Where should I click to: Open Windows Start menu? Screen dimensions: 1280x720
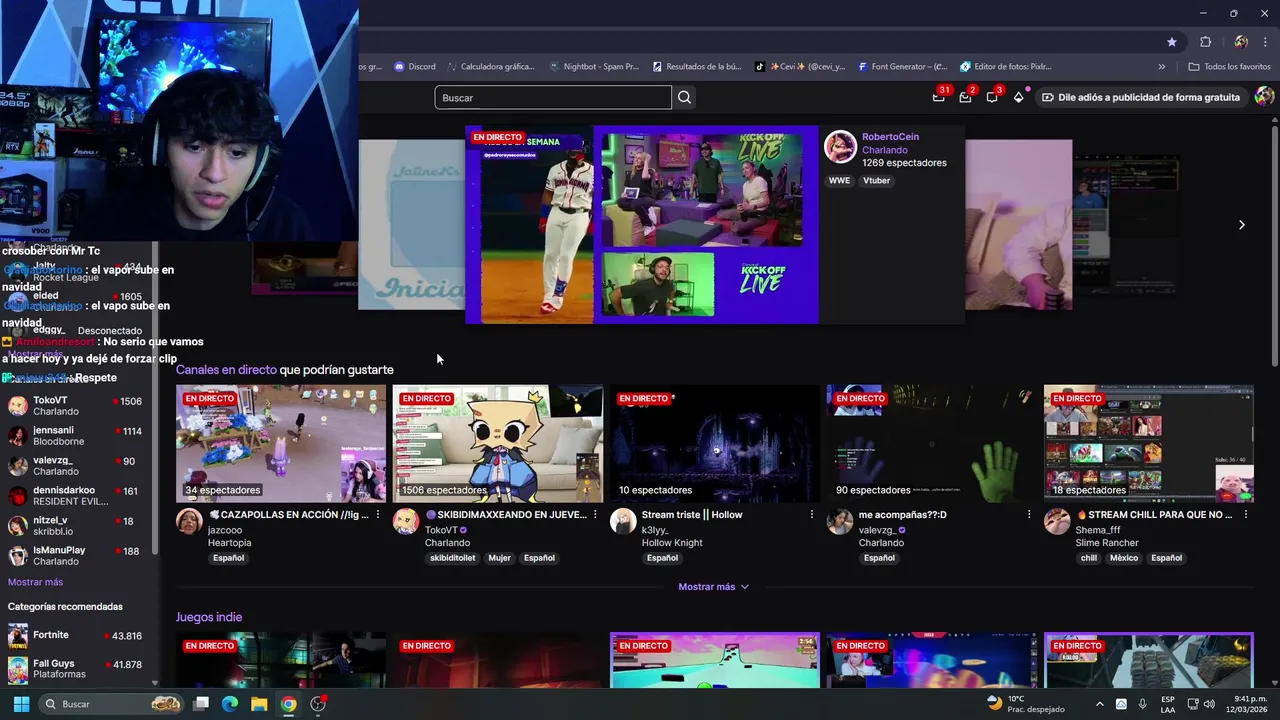pos(21,704)
